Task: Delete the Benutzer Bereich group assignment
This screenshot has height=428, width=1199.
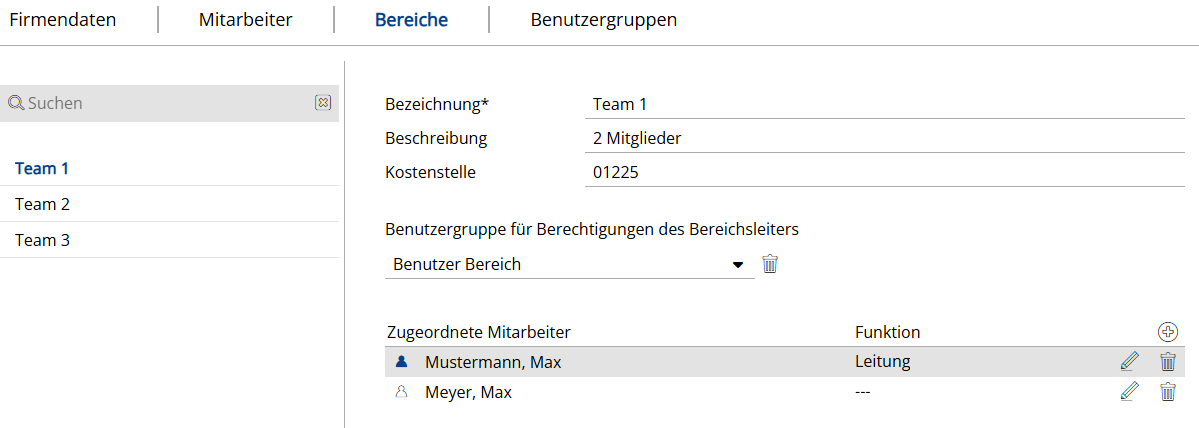Action: pos(770,264)
